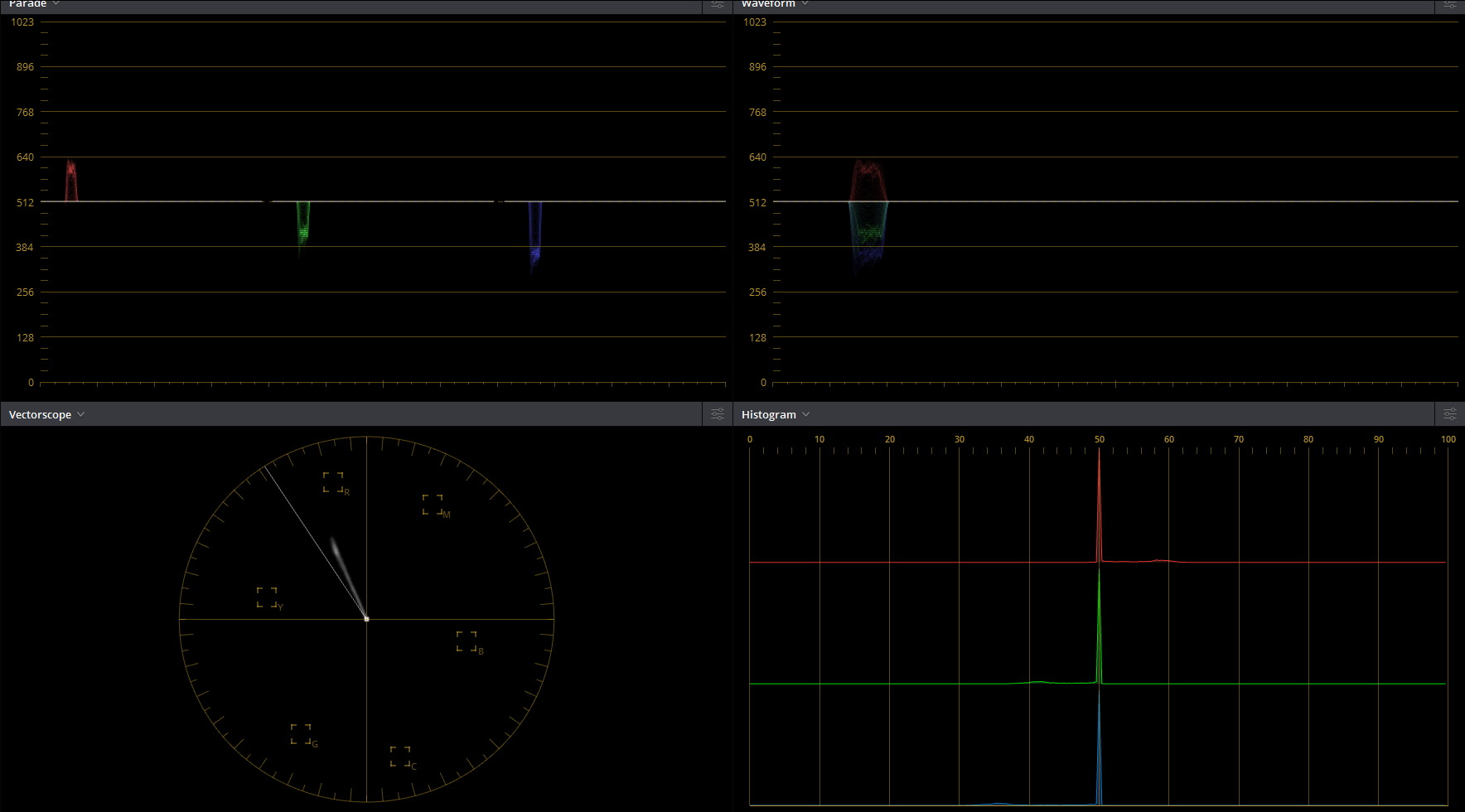Click the 768 scale label in Parade
The width and height of the screenshot is (1465, 812).
click(x=26, y=112)
